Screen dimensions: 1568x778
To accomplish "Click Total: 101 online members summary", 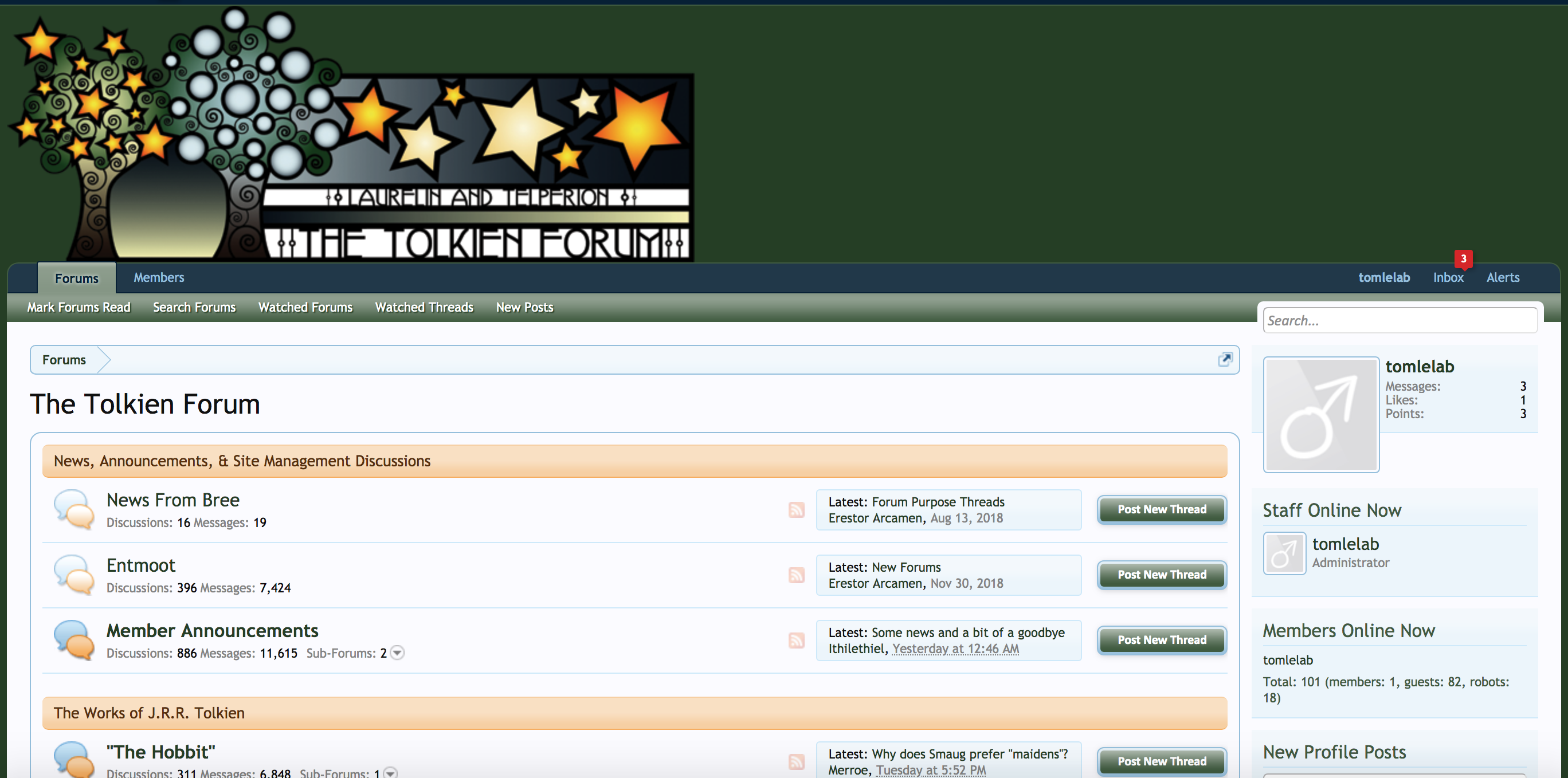I will click(x=1386, y=690).
